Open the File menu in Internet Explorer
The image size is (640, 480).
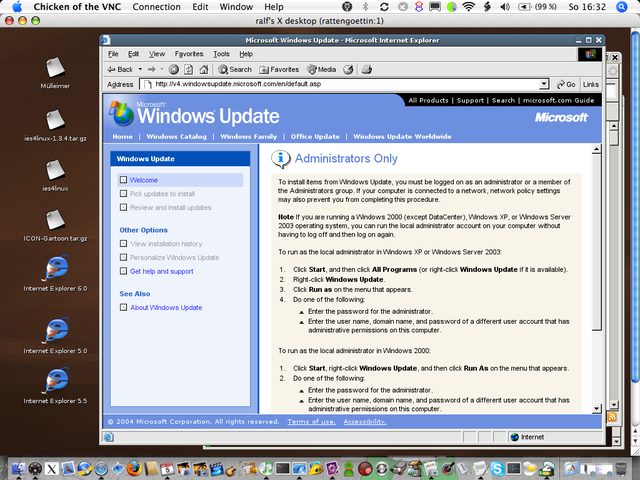[113, 54]
